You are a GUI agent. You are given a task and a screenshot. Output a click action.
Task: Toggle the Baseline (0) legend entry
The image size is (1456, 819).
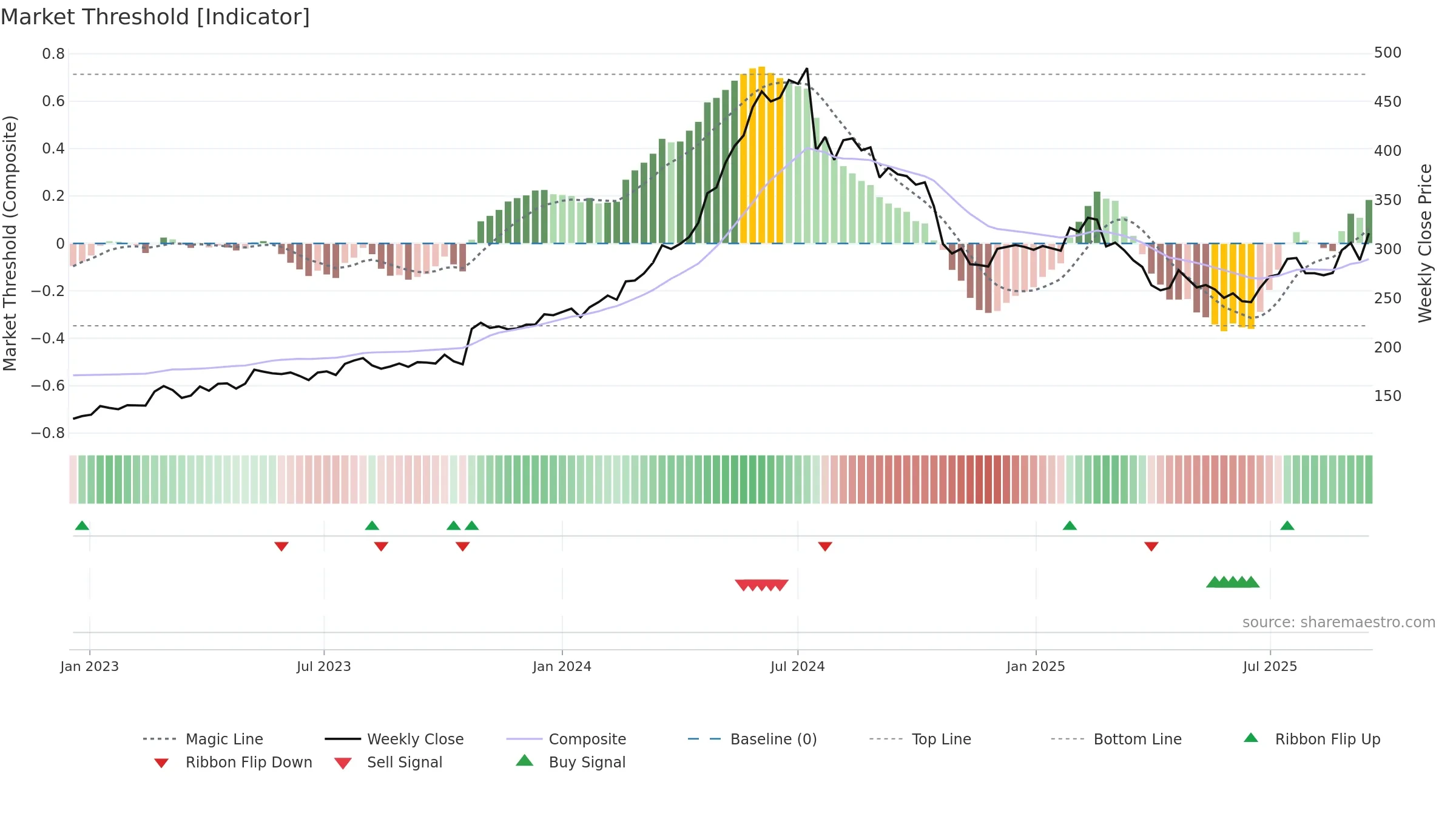(752, 739)
